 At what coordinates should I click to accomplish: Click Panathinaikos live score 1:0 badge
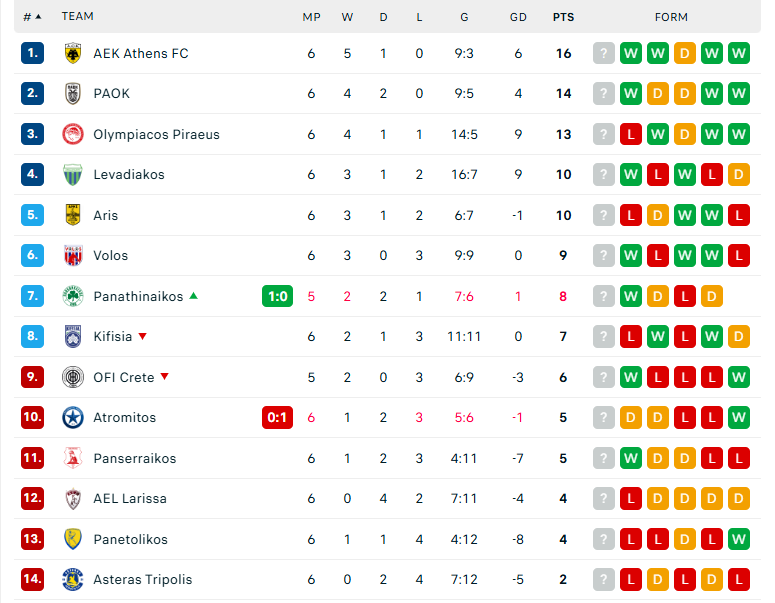point(277,296)
